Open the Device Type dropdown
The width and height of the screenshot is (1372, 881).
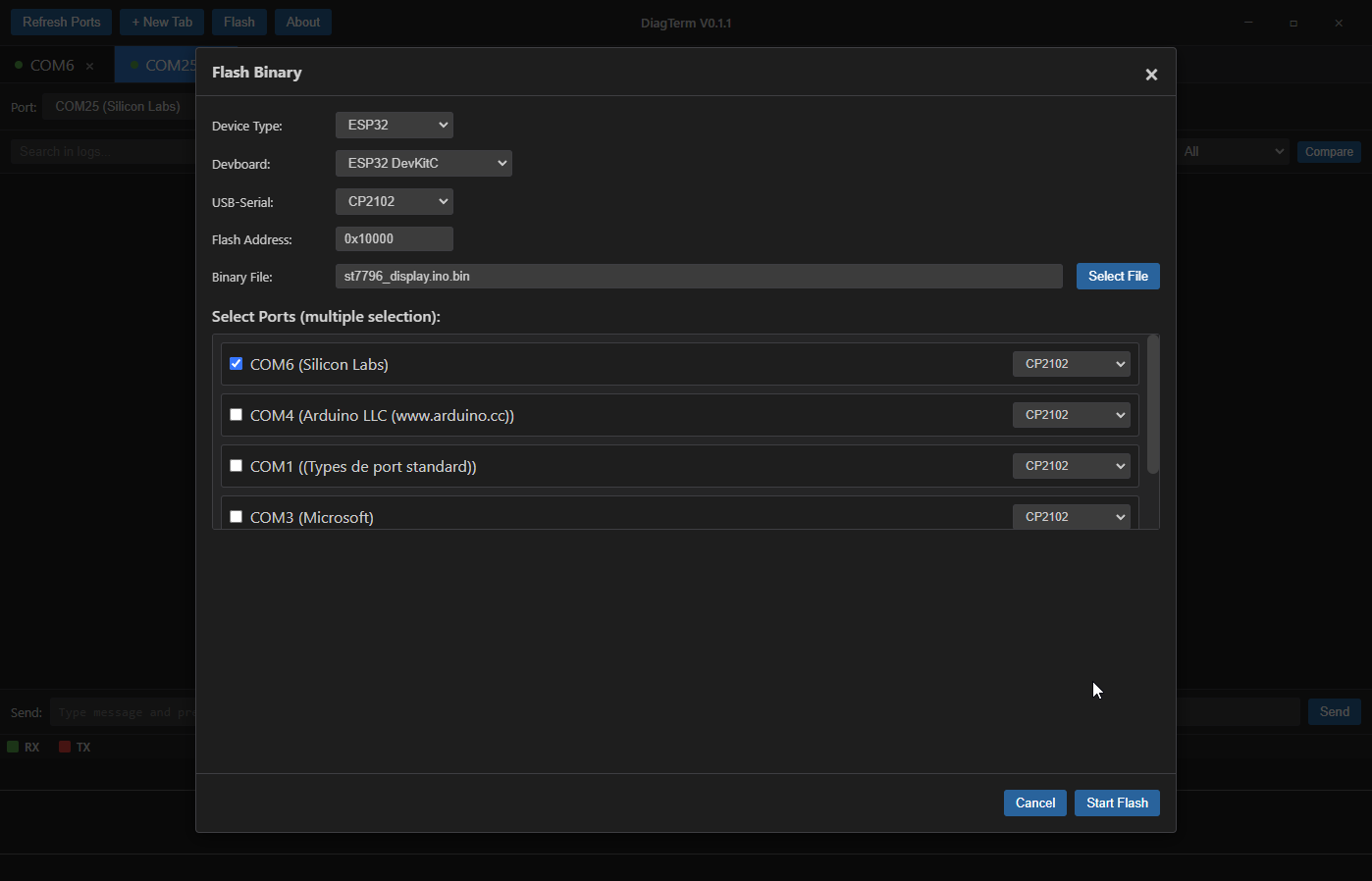(394, 125)
